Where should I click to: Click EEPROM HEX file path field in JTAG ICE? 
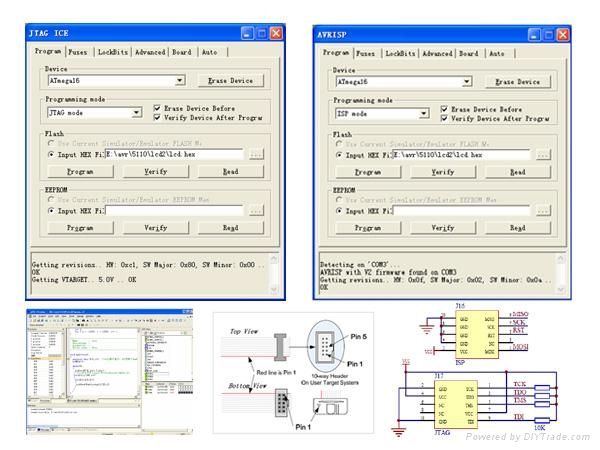click(x=174, y=210)
